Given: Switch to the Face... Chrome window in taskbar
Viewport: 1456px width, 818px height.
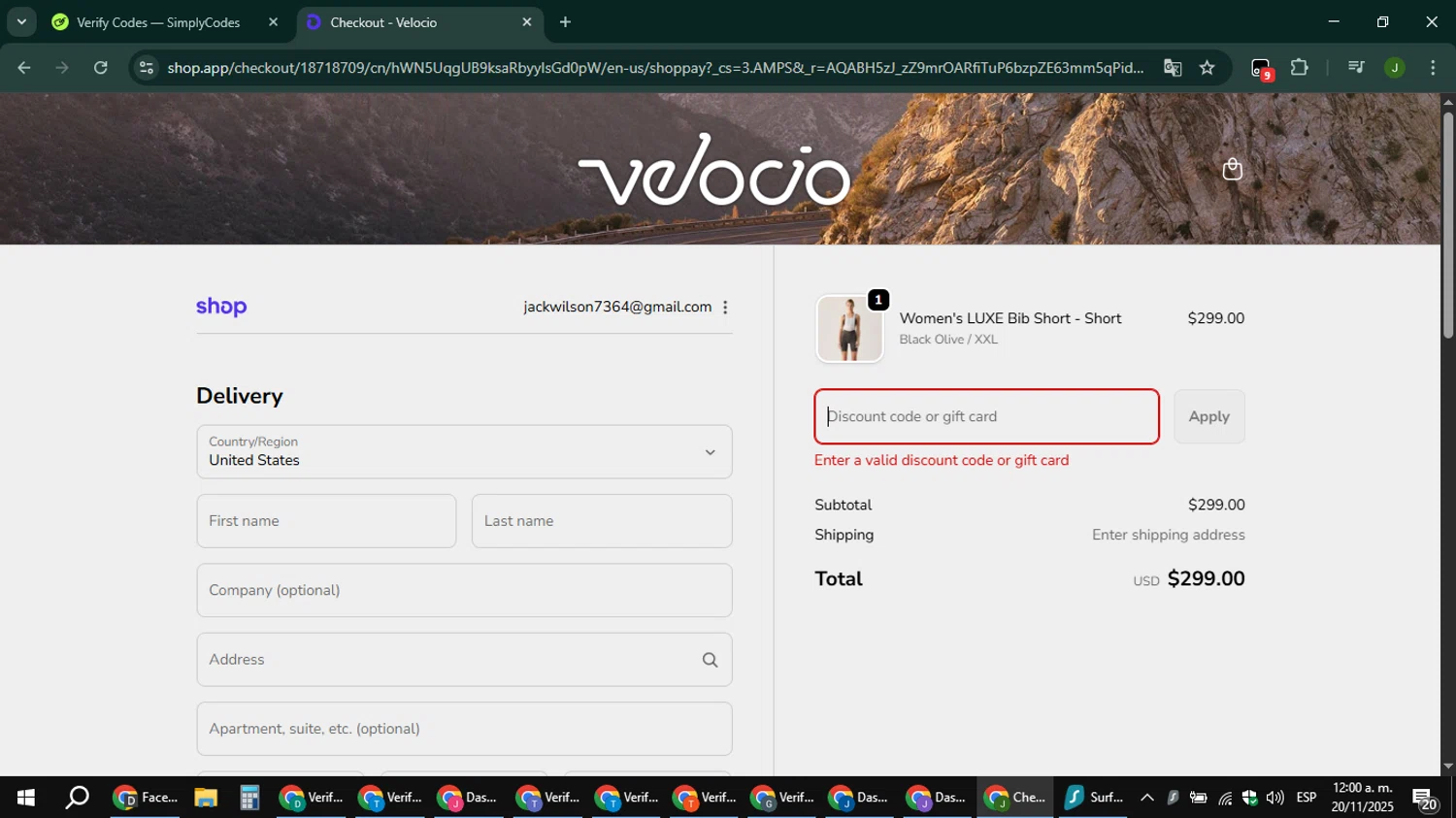Looking at the screenshot, I should click(x=146, y=798).
